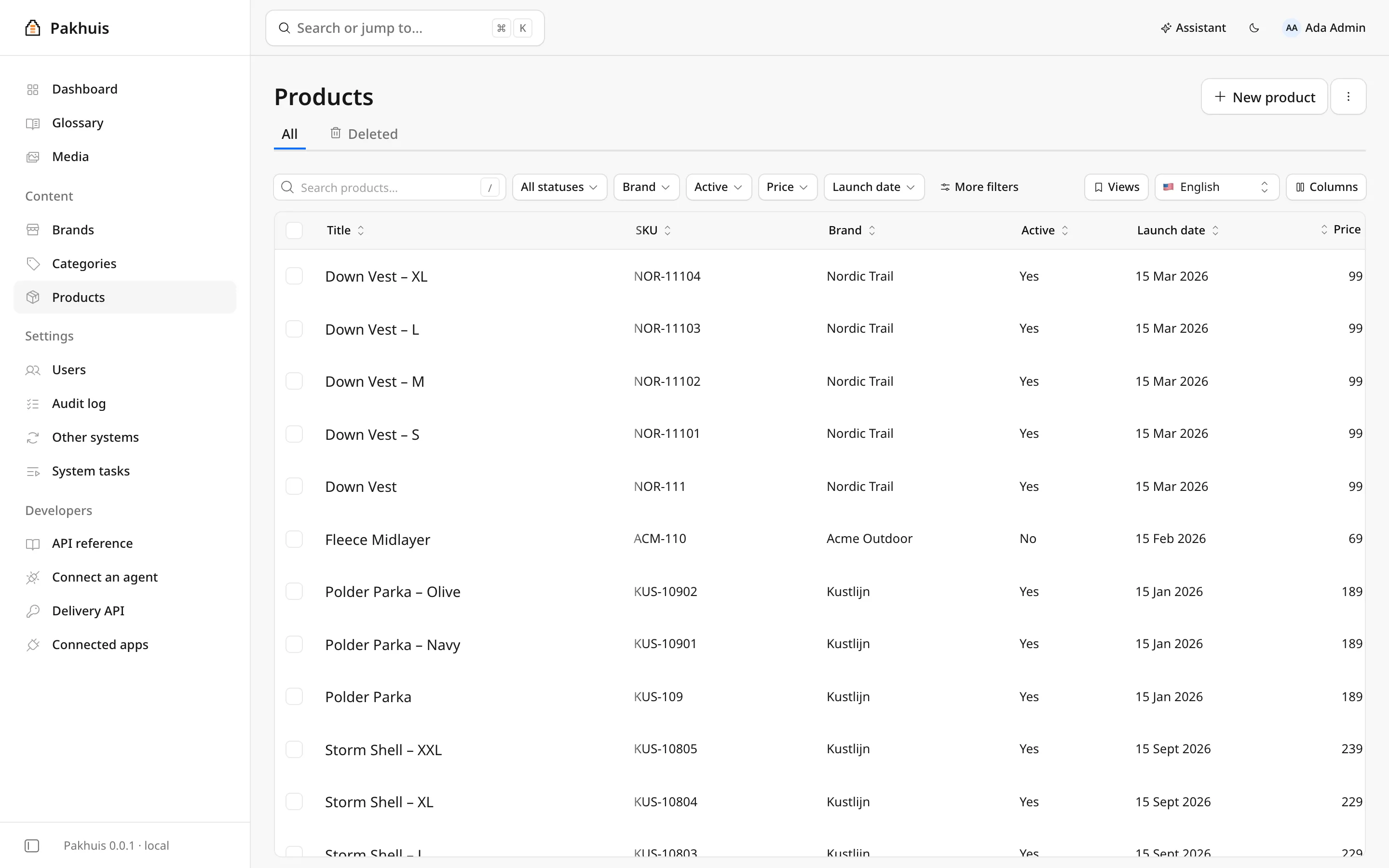The image size is (1389, 868).
Task: Click the Search or jump to box
Action: click(405, 28)
